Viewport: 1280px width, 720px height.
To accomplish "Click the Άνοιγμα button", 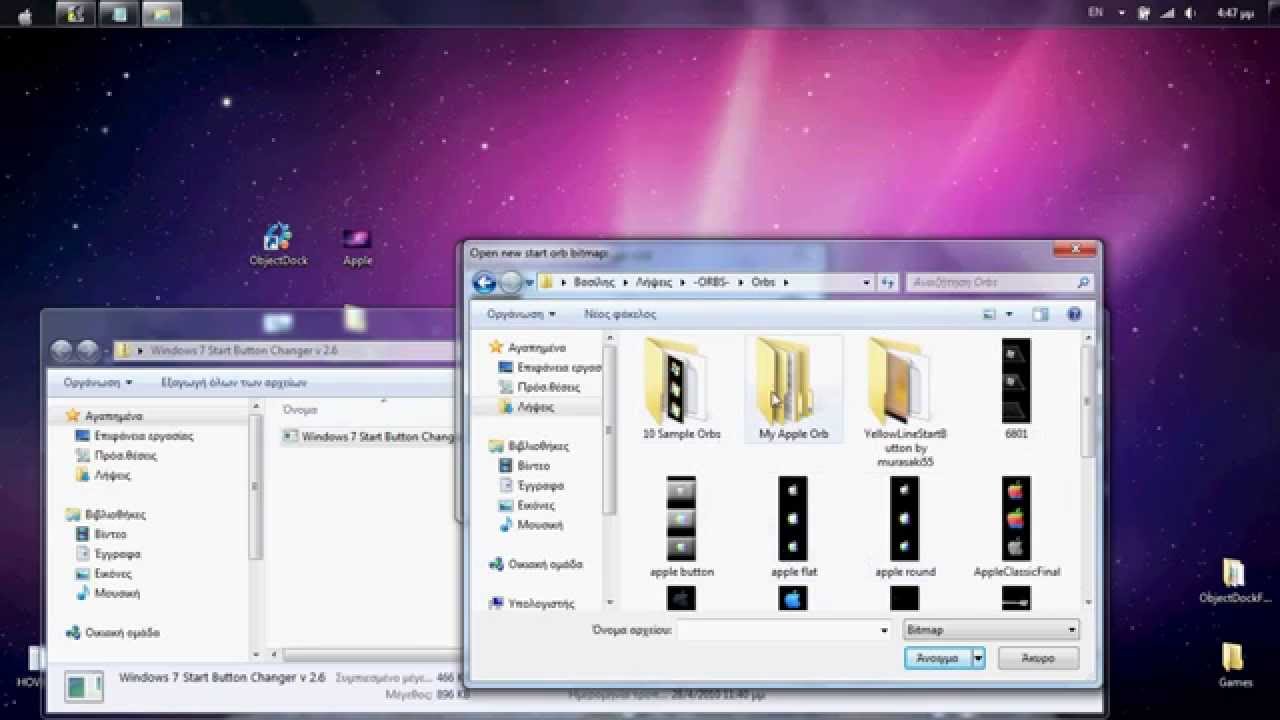I will 937,658.
